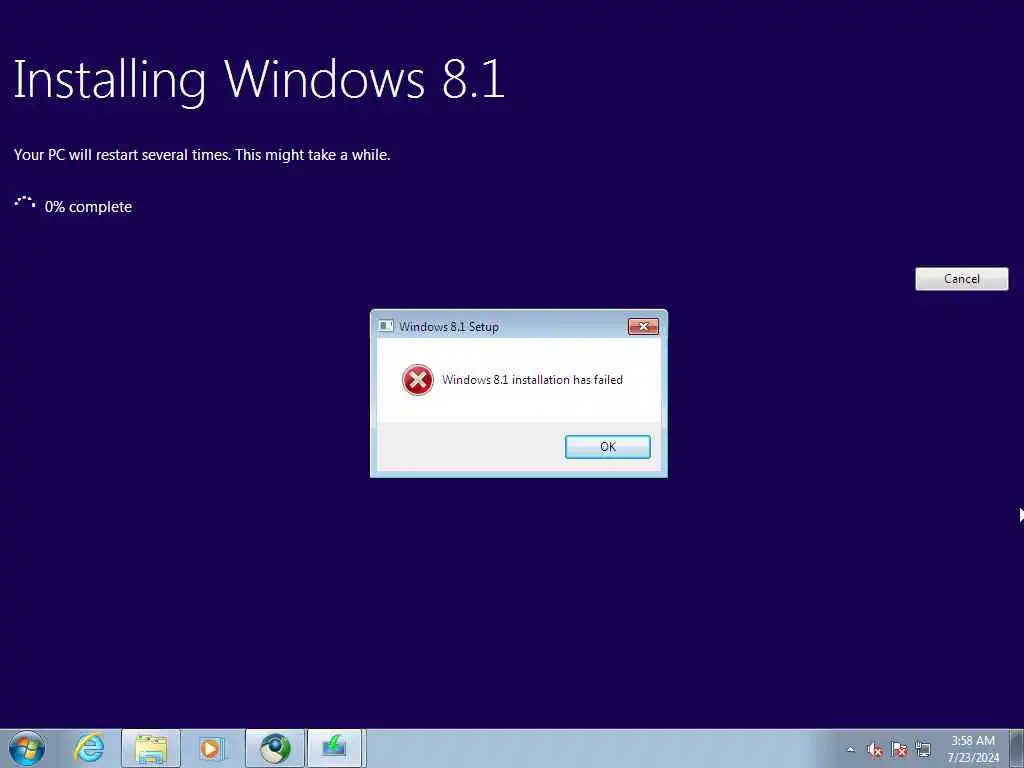
Task: Click the 'Your PC will restart' text
Action: pos(202,155)
